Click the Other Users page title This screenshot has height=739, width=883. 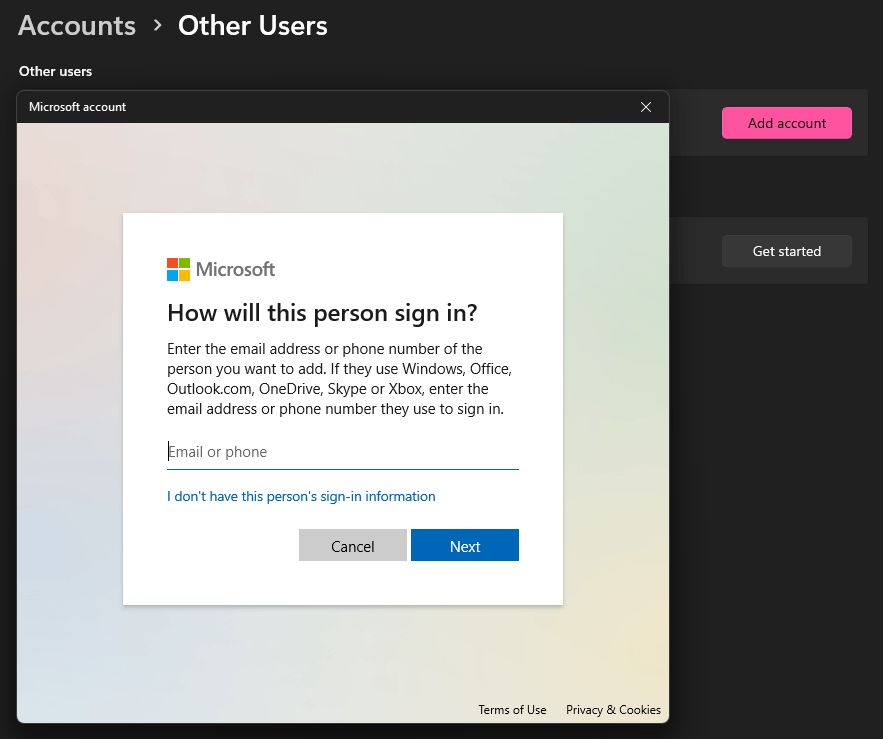point(253,26)
